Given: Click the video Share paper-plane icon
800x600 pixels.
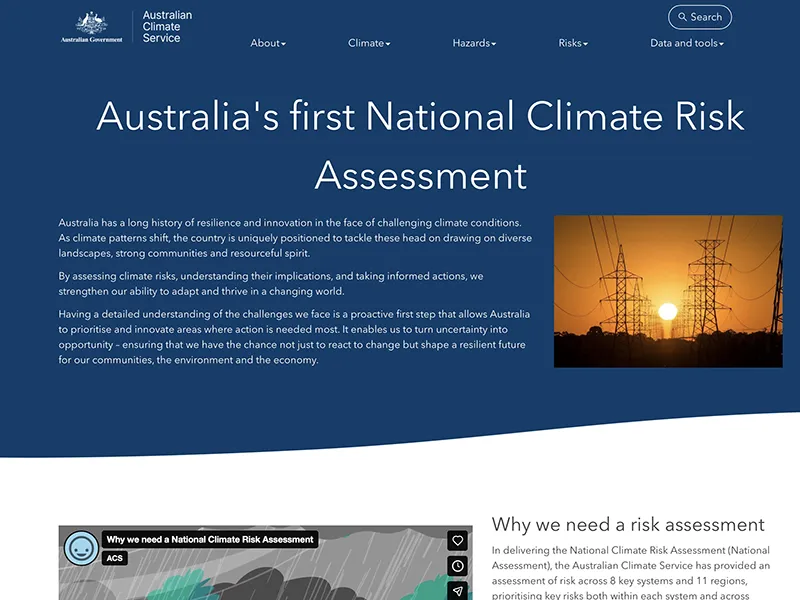Looking at the screenshot, I should pos(457,590).
